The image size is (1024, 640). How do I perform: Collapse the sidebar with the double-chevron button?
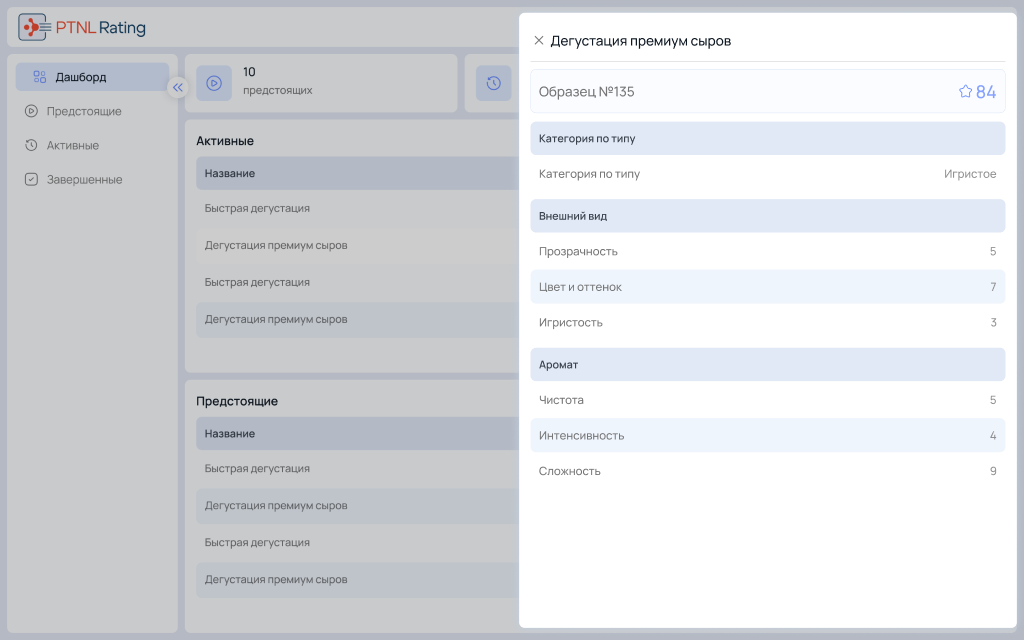(178, 88)
